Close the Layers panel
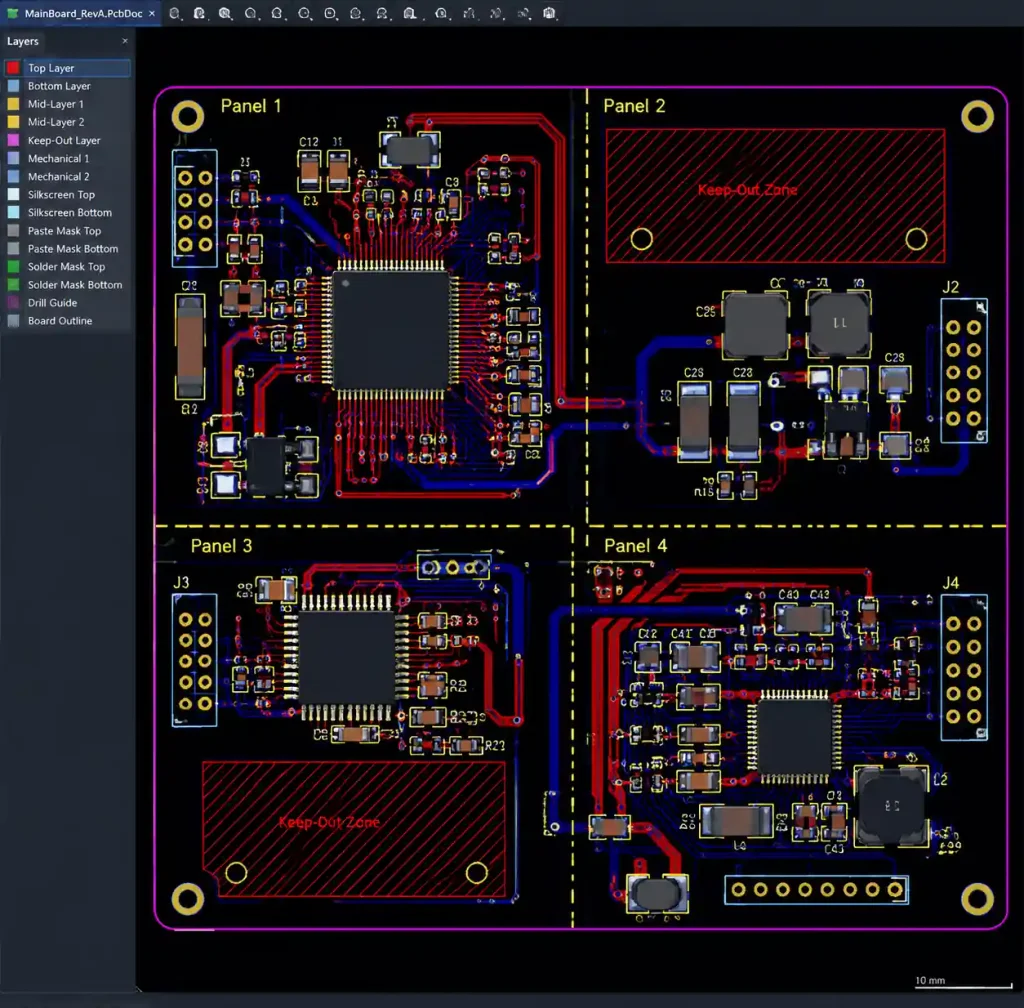This screenshot has width=1024, height=1008. [x=125, y=41]
